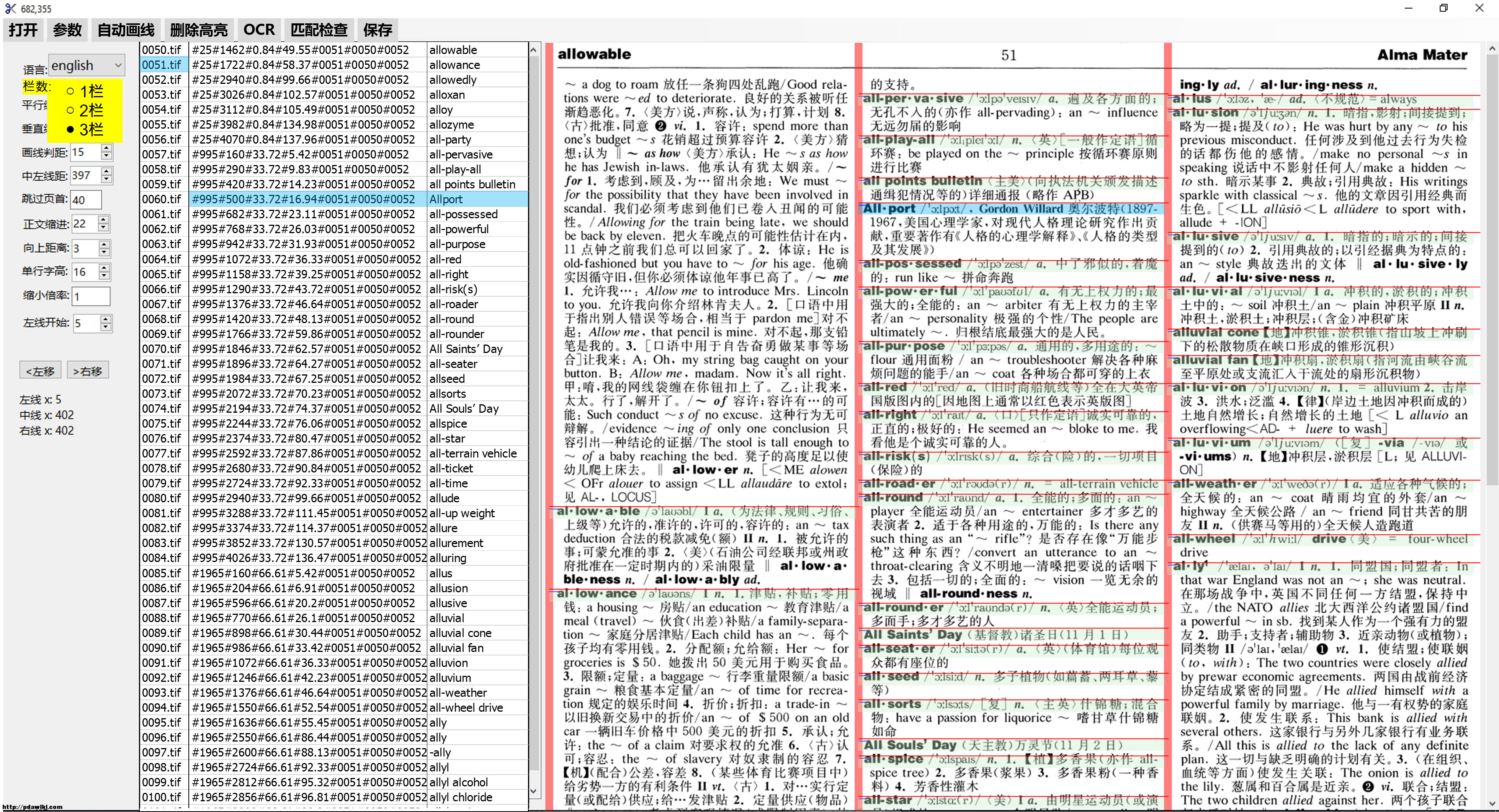1499x812 pixels.
Task: Click the application icon in the title bar
Action: pos(10,8)
